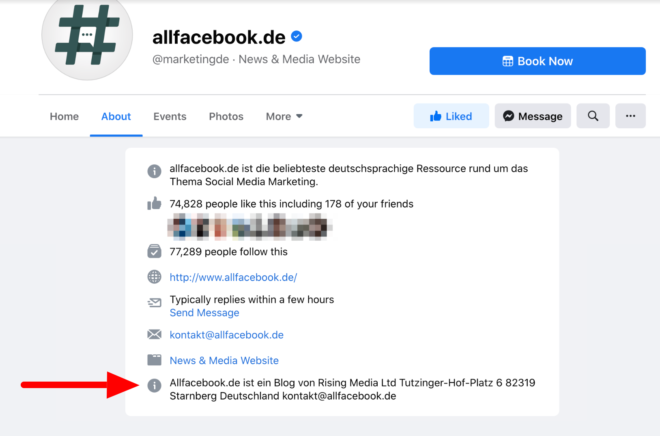Viewport: 660px width, 436px height.
Task: Select the Events tab
Action: pos(170,116)
